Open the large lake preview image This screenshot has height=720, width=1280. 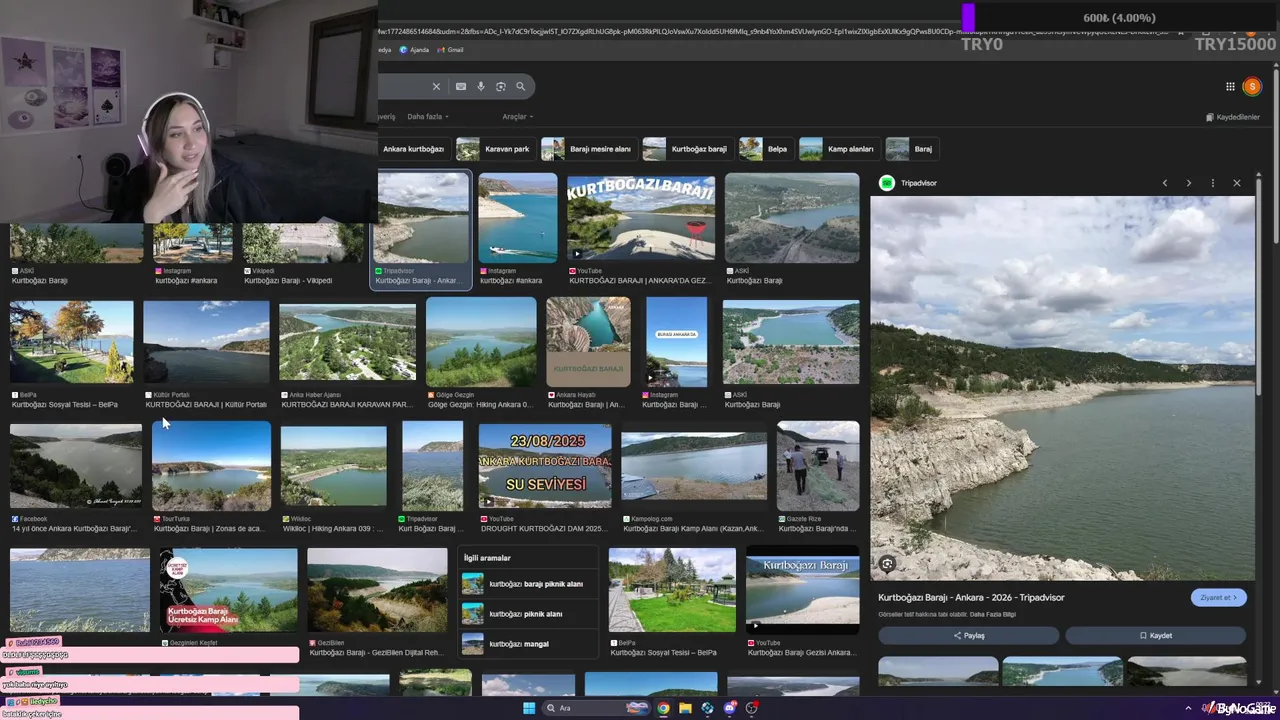click(x=1062, y=388)
